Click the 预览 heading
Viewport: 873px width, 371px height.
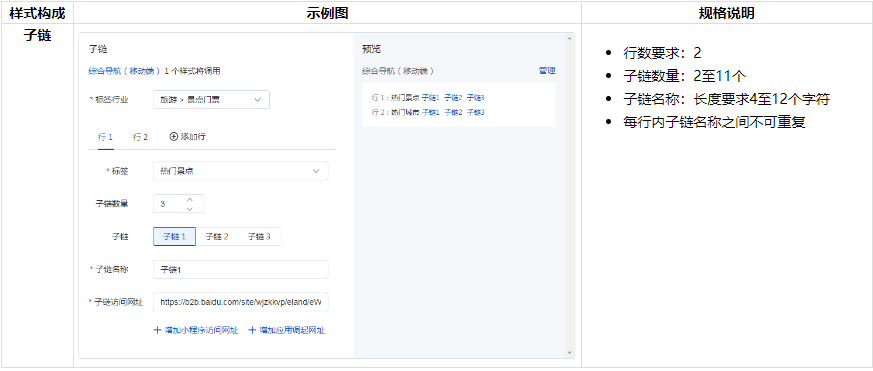(x=371, y=49)
